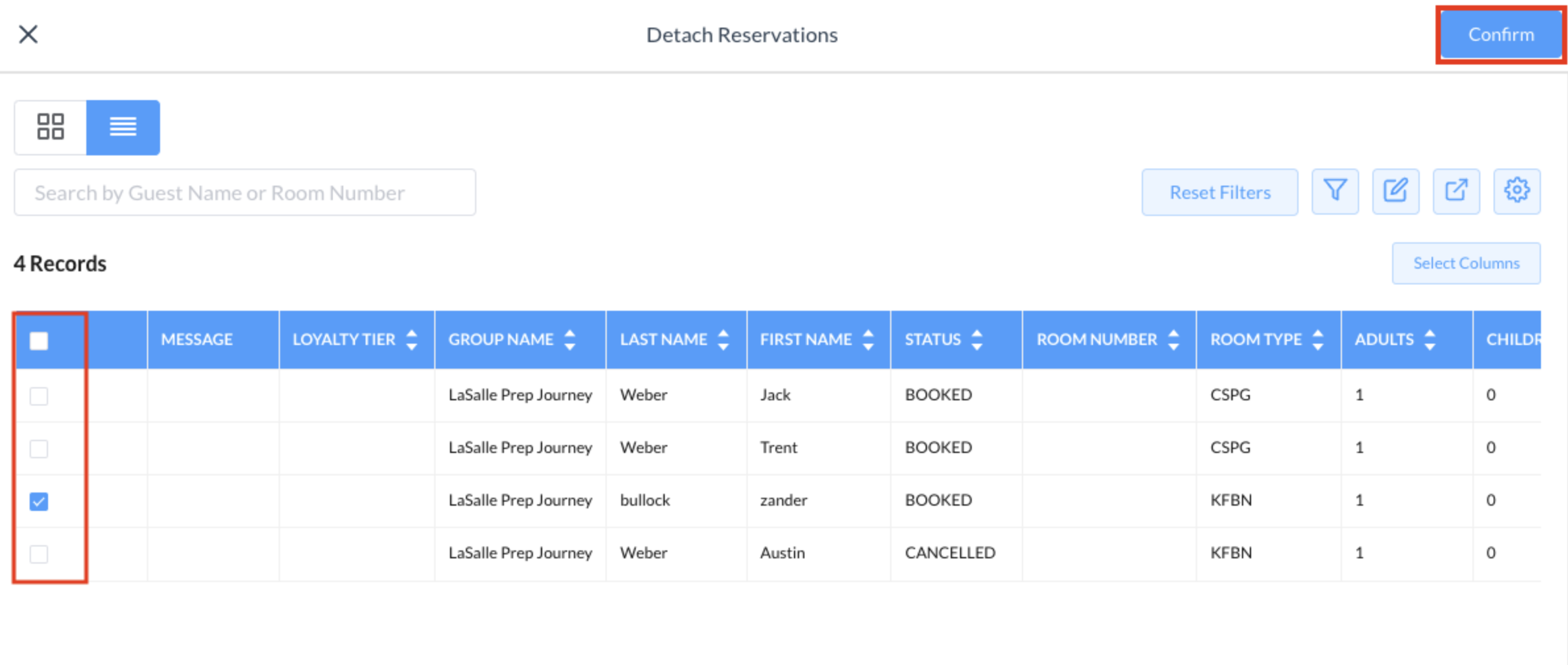Close the Detach Reservations dialog
This screenshot has width=1568, height=665.
pos(28,34)
